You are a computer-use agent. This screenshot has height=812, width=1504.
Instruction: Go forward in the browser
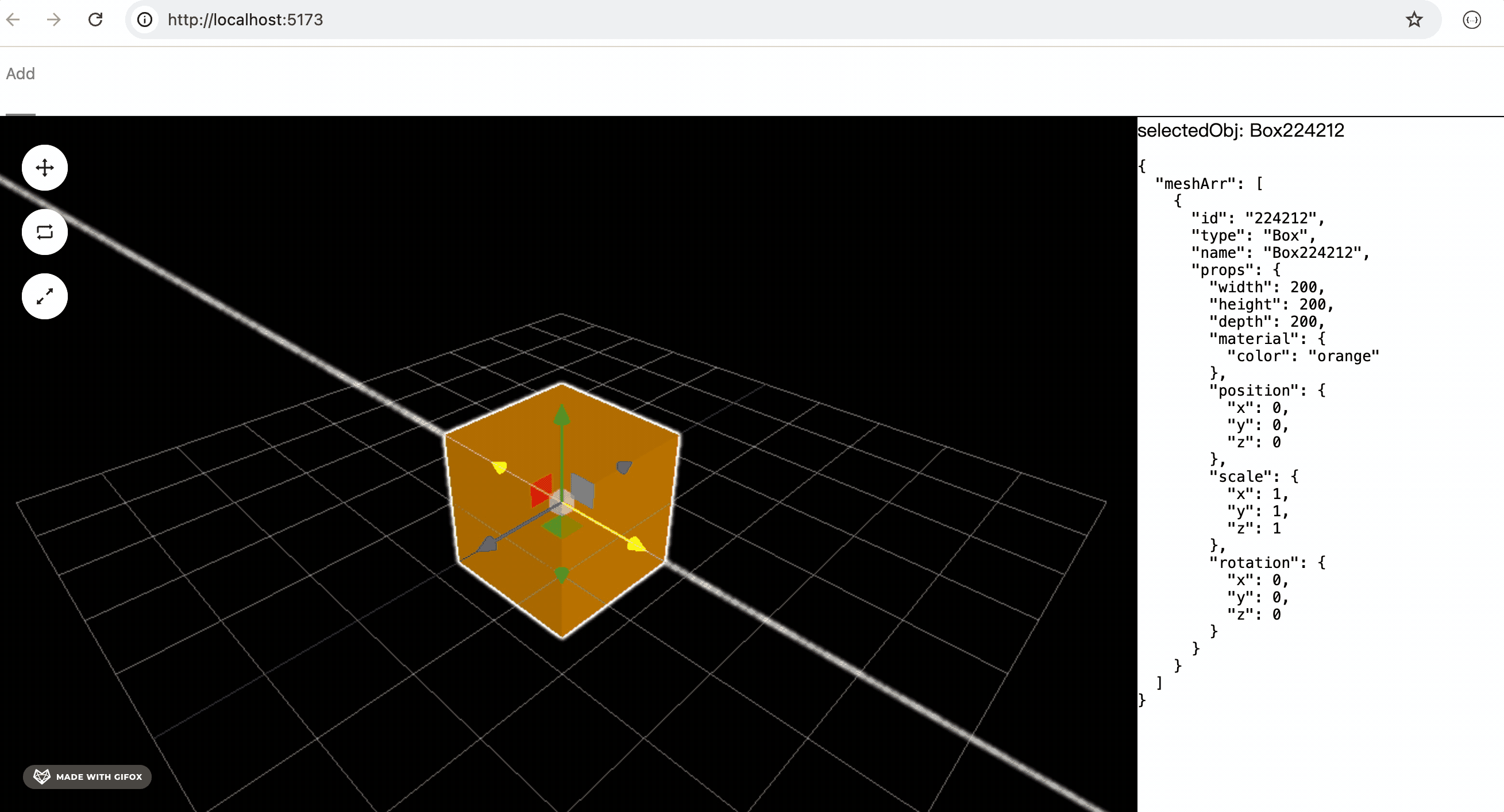pyautogui.click(x=54, y=20)
